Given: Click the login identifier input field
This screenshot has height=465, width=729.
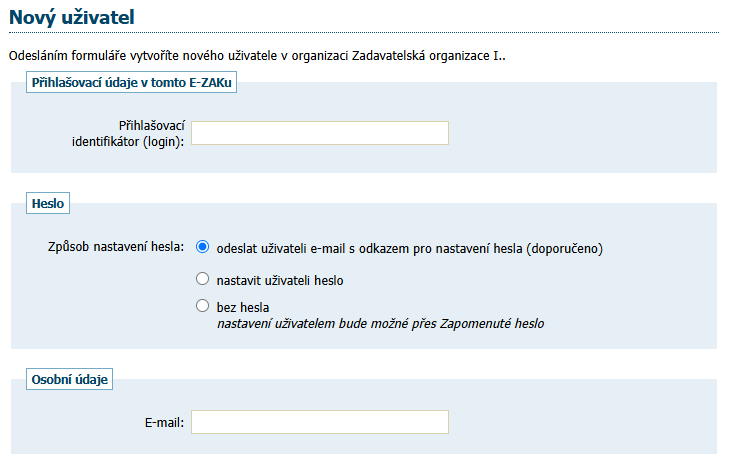Looking at the screenshot, I should [320, 133].
